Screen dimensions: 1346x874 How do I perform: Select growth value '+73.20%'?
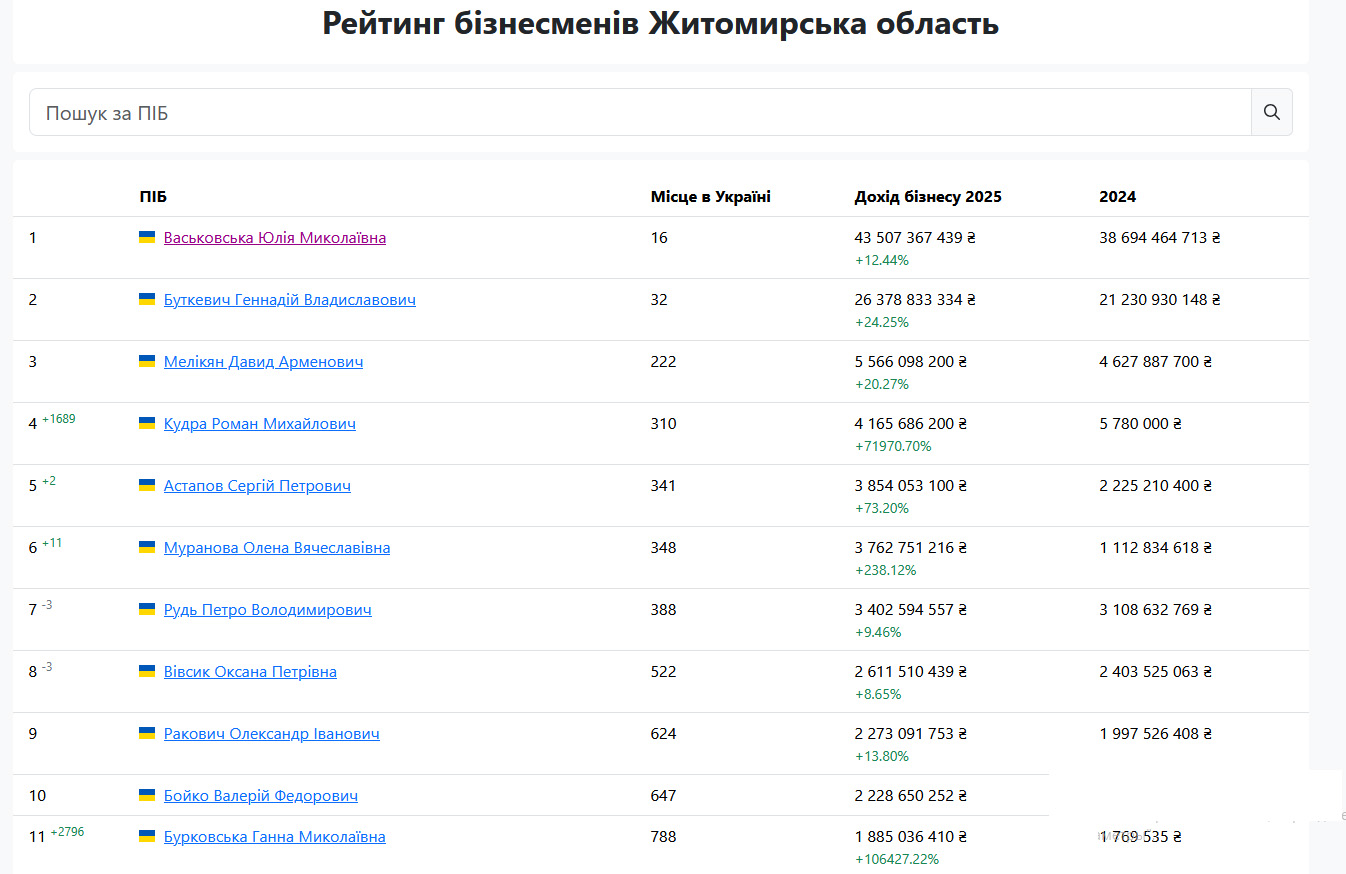(882, 508)
